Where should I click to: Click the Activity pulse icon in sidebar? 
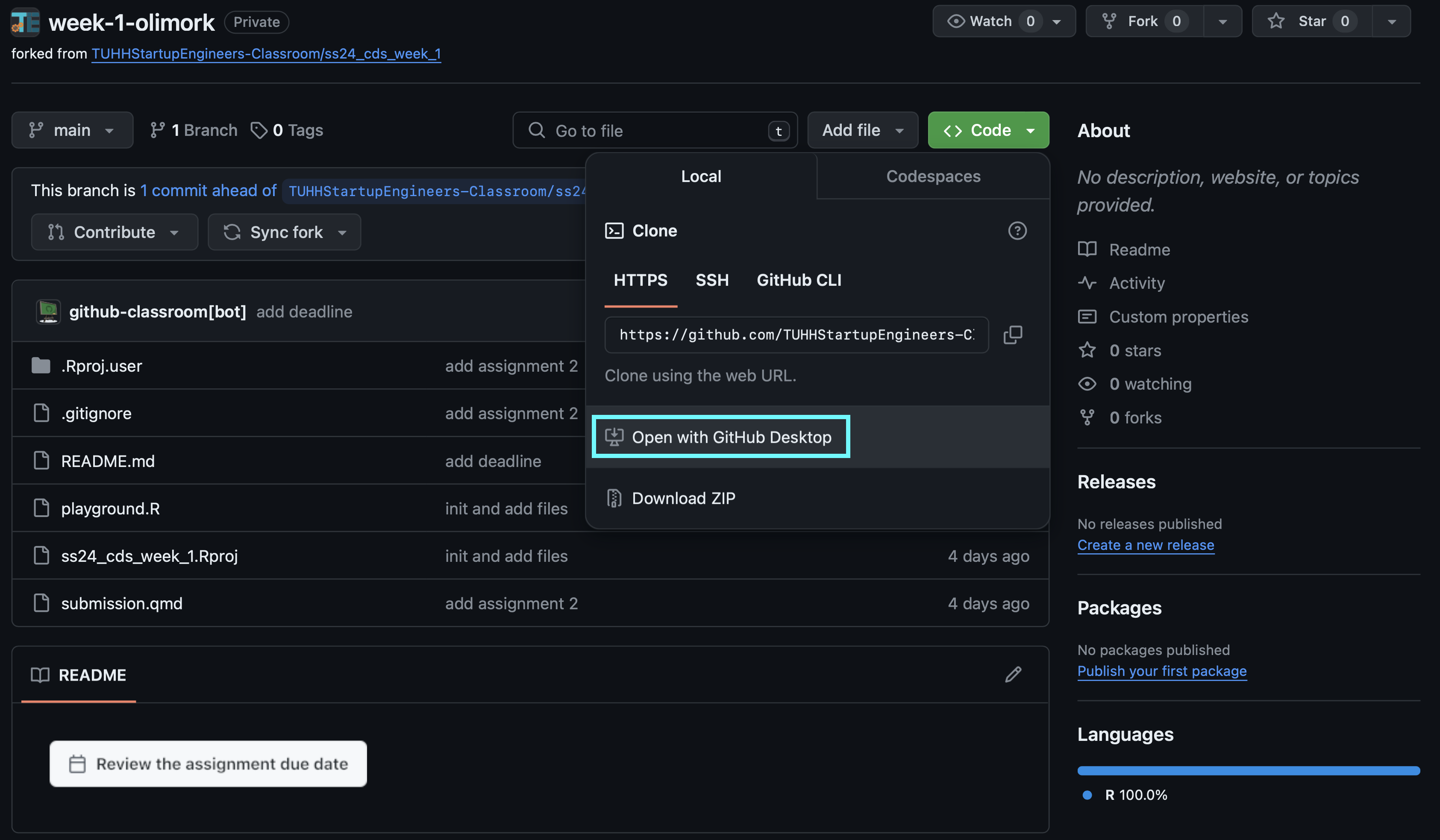pos(1087,282)
